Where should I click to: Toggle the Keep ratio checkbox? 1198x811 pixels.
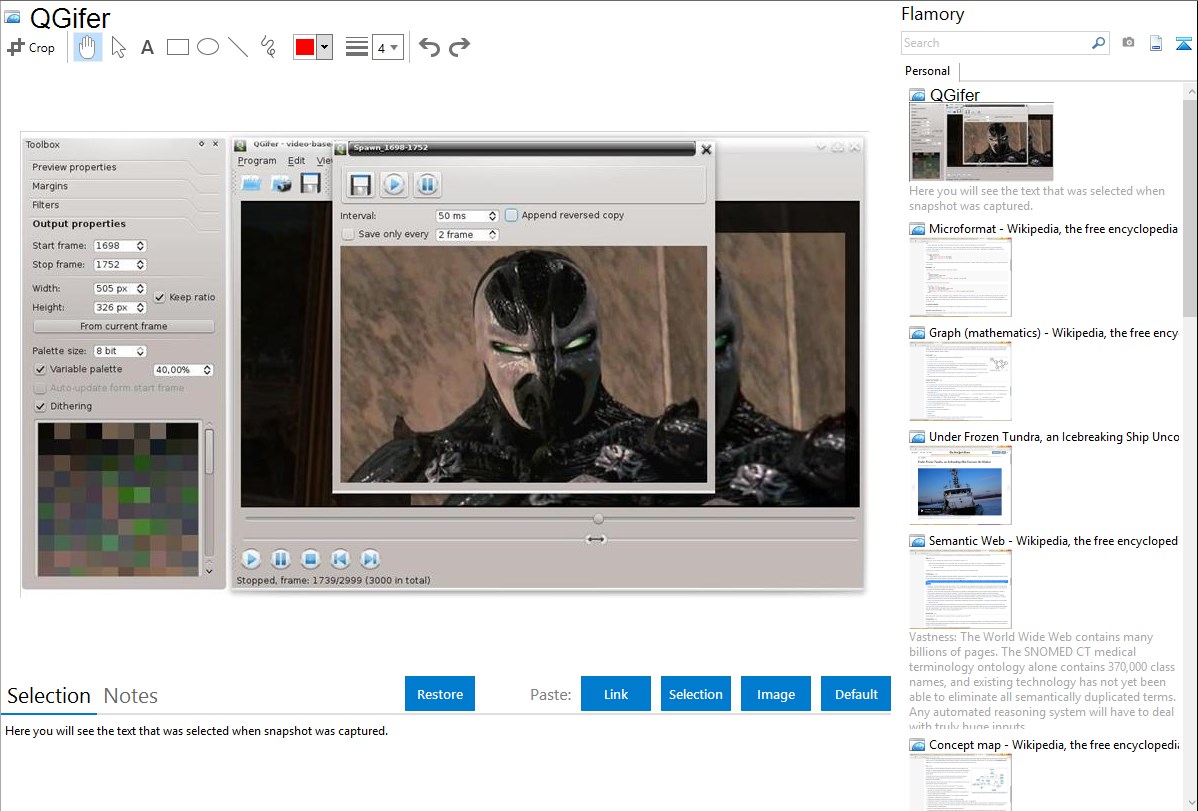coord(160,297)
